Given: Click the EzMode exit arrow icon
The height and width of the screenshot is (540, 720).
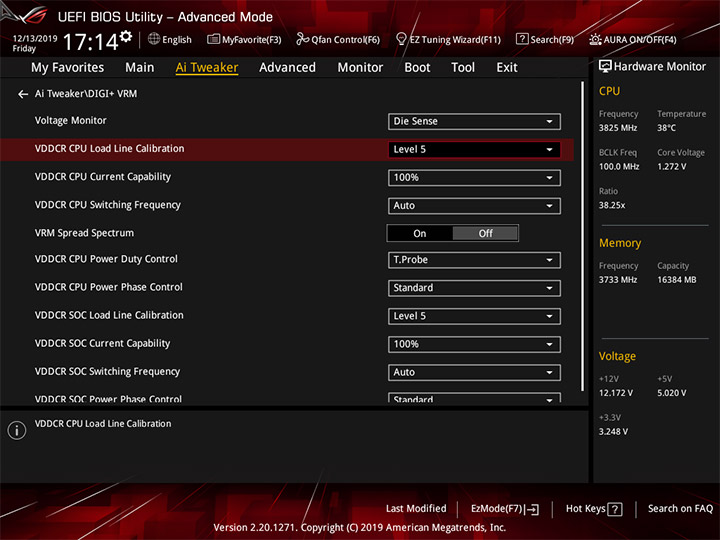Looking at the screenshot, I should point(533,509).
